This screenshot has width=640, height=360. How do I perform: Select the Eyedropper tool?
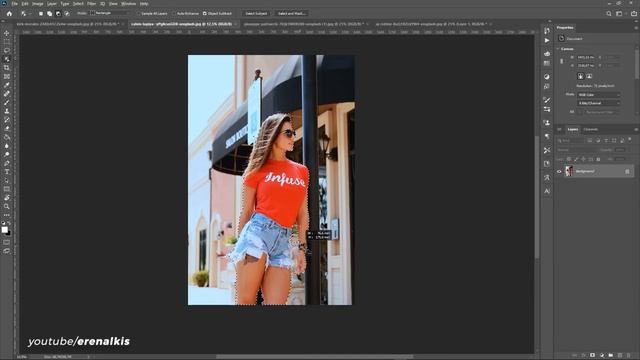[x=7, y=85]
